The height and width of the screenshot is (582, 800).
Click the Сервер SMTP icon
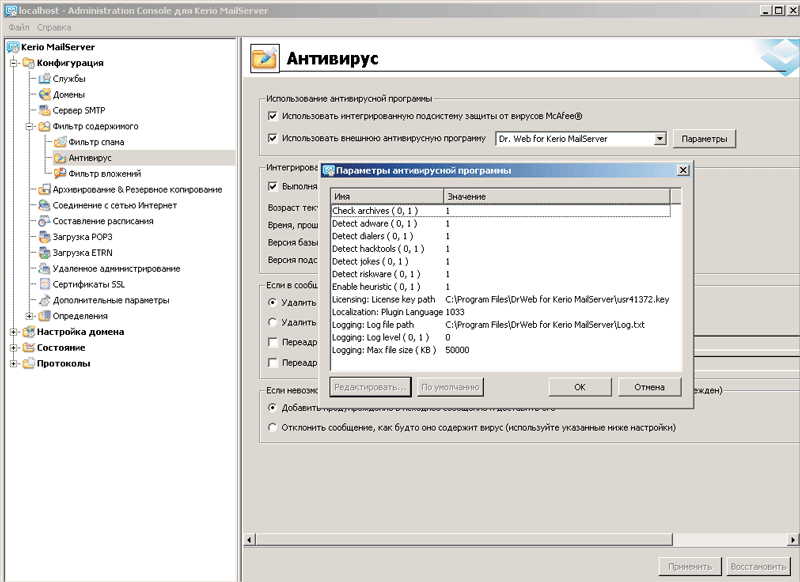click(x=44, y=110)
